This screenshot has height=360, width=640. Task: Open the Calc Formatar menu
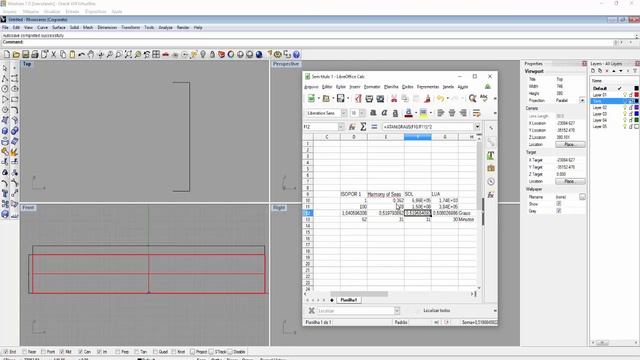coord(372,87)
